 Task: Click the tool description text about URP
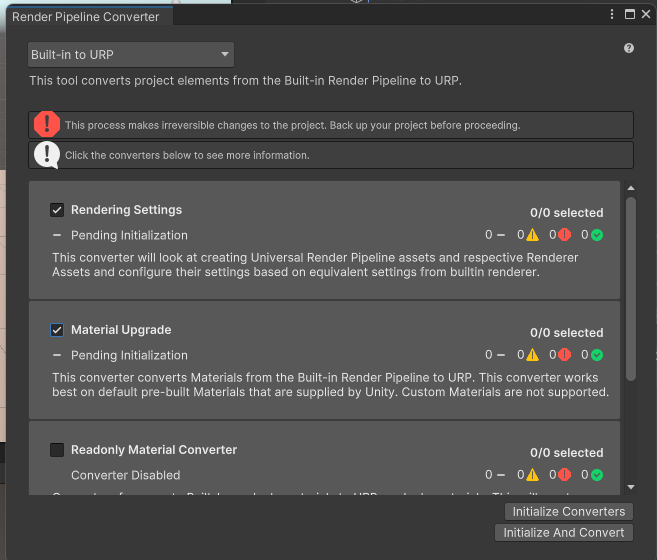[x=245, y=80]
